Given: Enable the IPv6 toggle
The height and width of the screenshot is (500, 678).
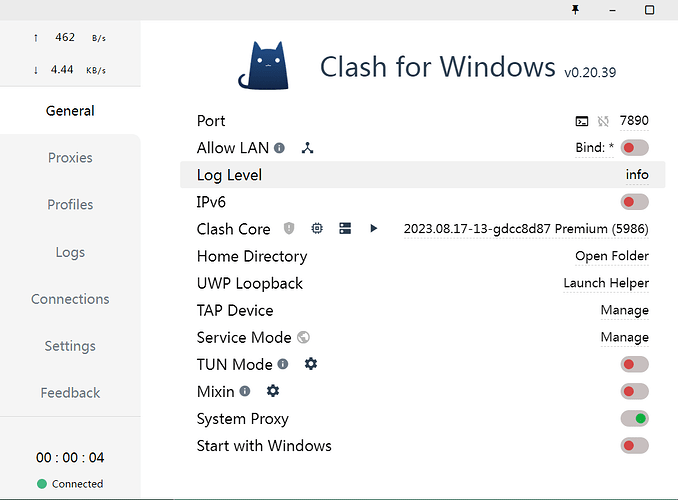Looking at the screenshot, I should pyautogui.click(x=634, y=202).
